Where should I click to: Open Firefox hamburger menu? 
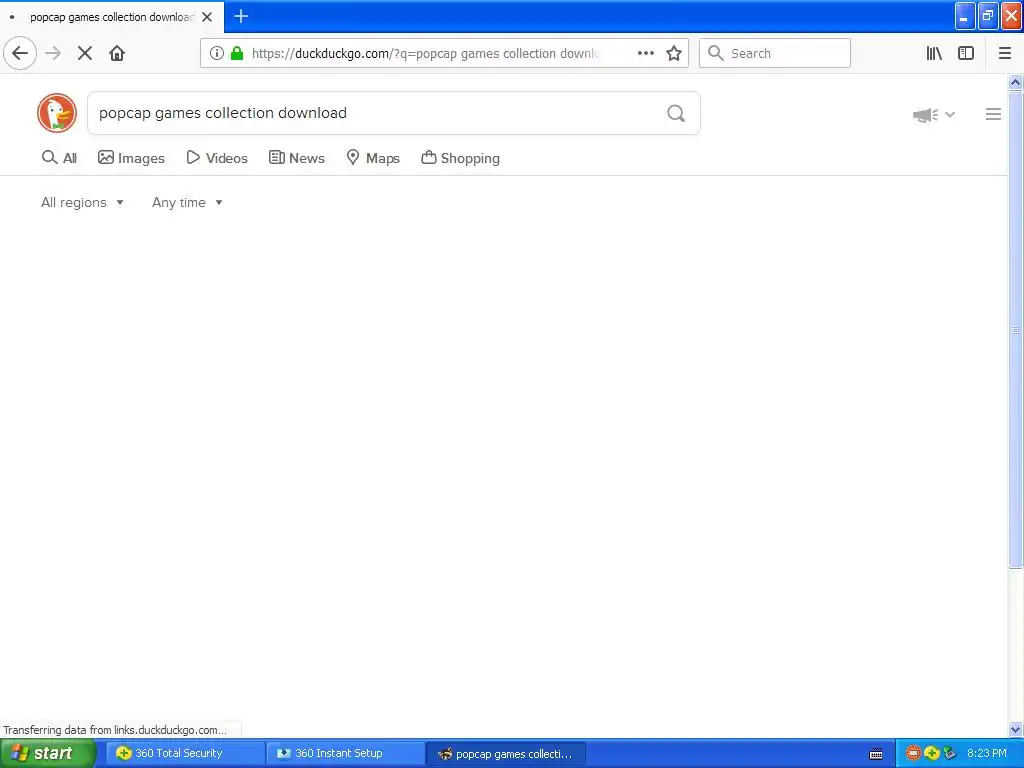pyautogui.click(x=1005, y=53)
